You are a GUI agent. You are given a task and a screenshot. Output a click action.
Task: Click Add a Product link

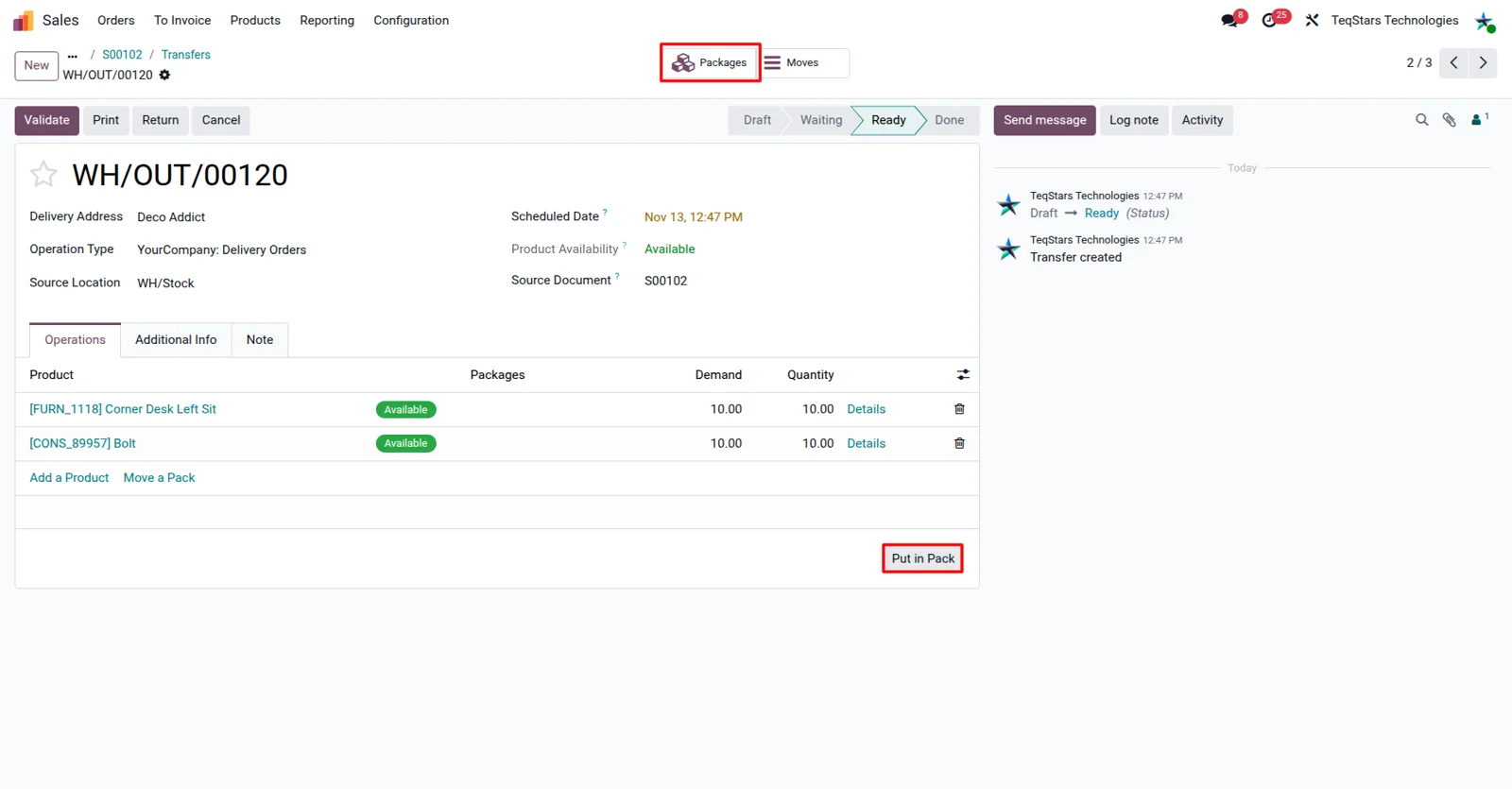pyautogui.click(x=69, y=478)
